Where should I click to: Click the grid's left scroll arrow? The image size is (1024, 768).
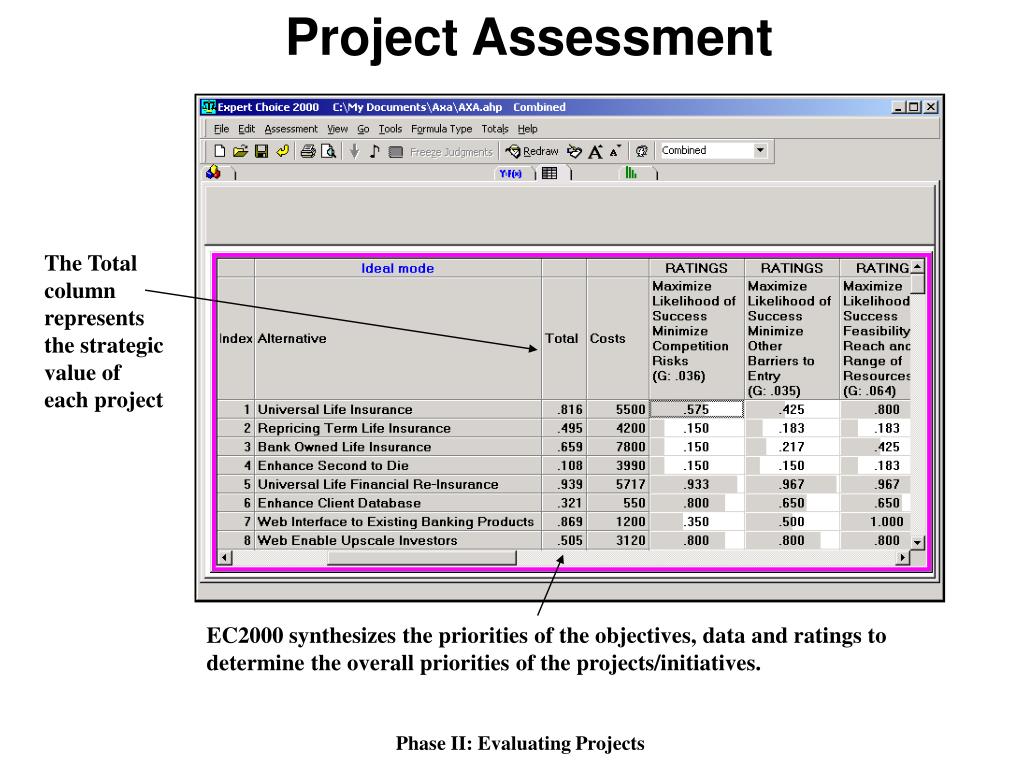point(225,558)
